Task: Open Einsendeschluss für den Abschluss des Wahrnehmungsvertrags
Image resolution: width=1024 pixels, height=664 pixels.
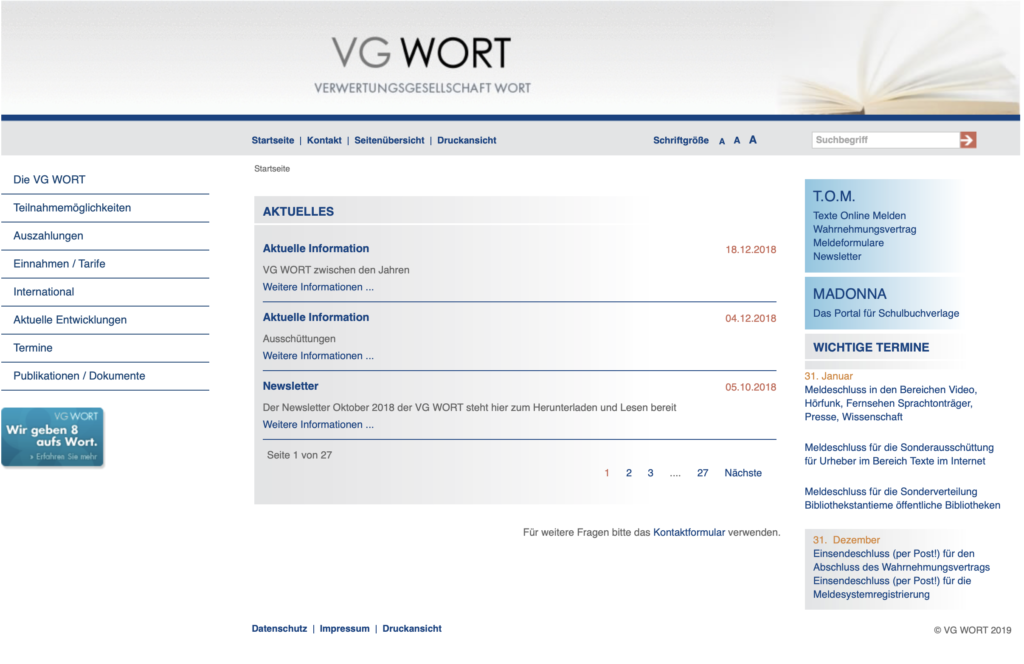Action: 901,561
